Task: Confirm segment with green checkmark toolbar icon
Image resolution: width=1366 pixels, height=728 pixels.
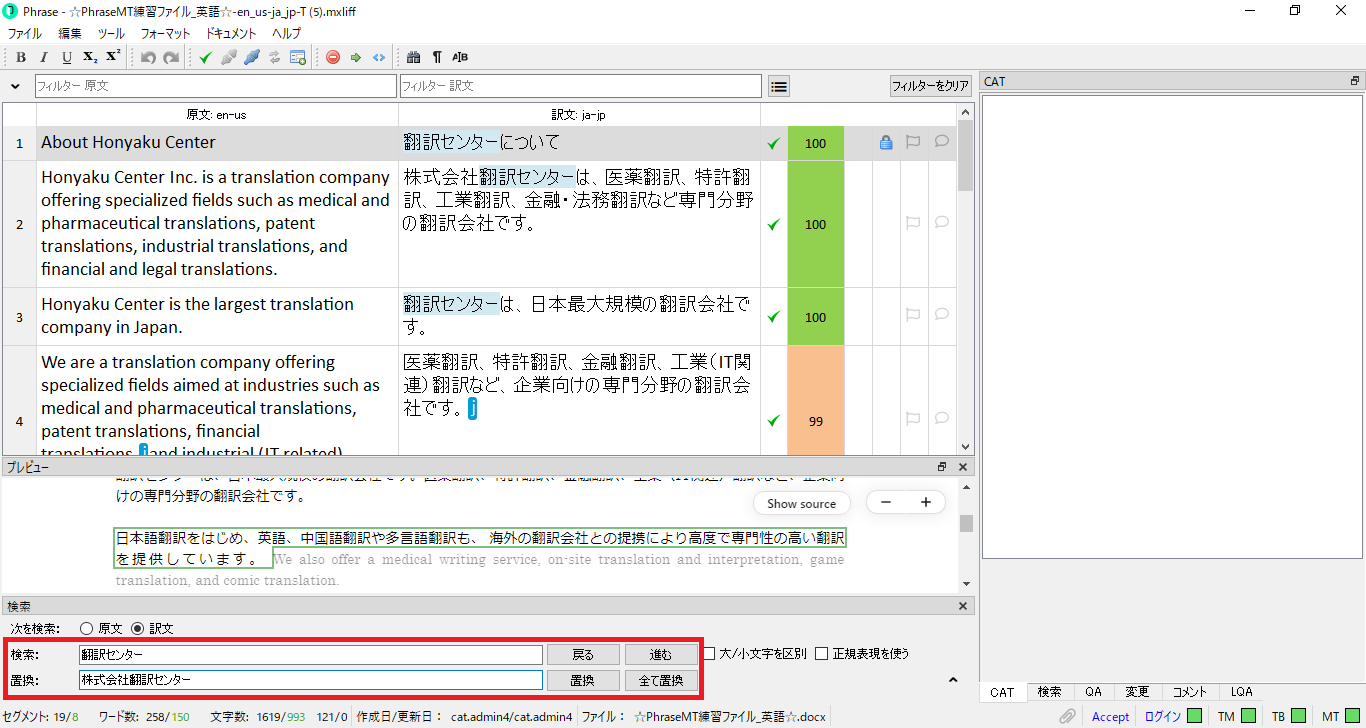Action: click(205, 57)
